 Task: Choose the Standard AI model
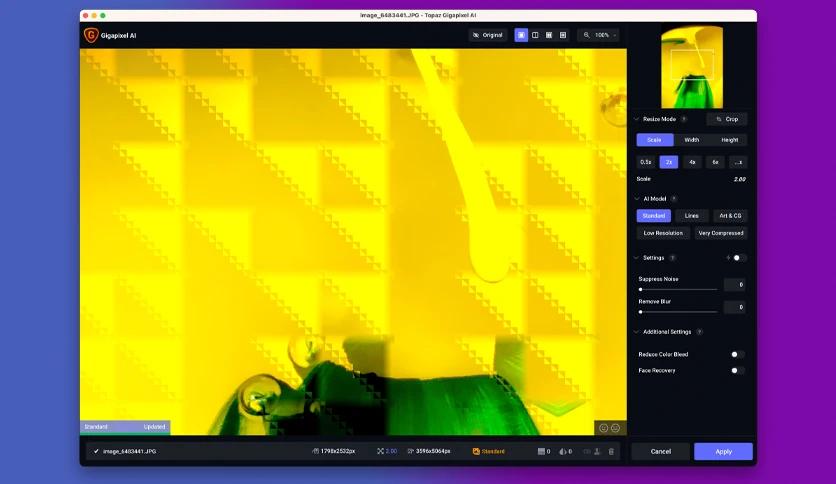pyautogui.click(x=654, y=216)
